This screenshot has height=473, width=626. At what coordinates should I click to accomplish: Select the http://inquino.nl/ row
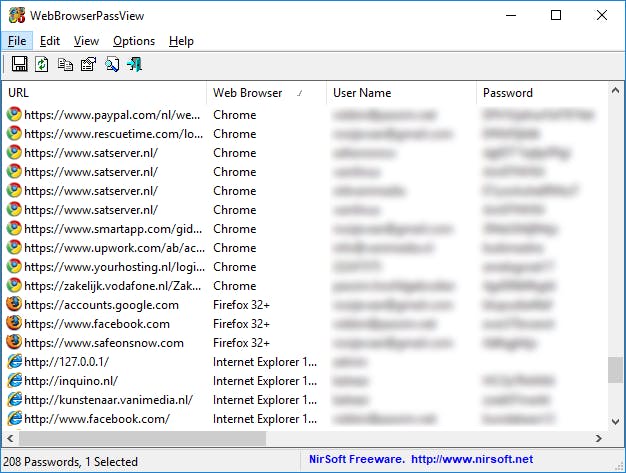point(306,381)
